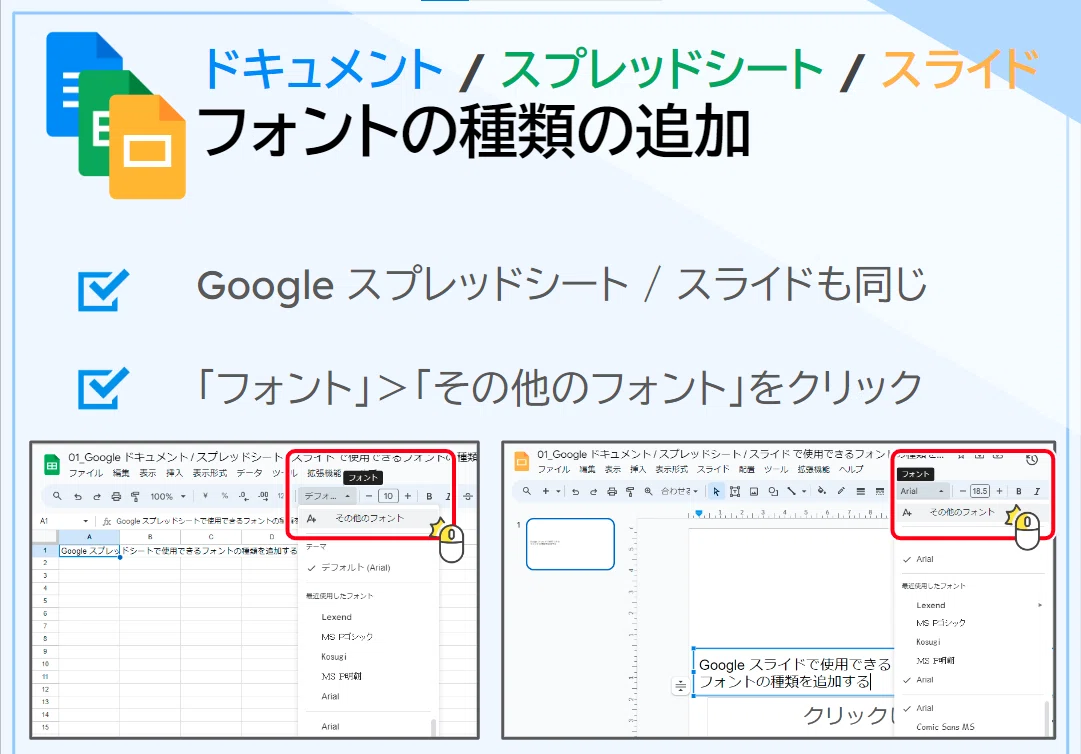Viewport: 1081px width, 754px height.
Task: Click increase decimal places in Sheets
Action: pyautogui.click(x=263, y=496)
